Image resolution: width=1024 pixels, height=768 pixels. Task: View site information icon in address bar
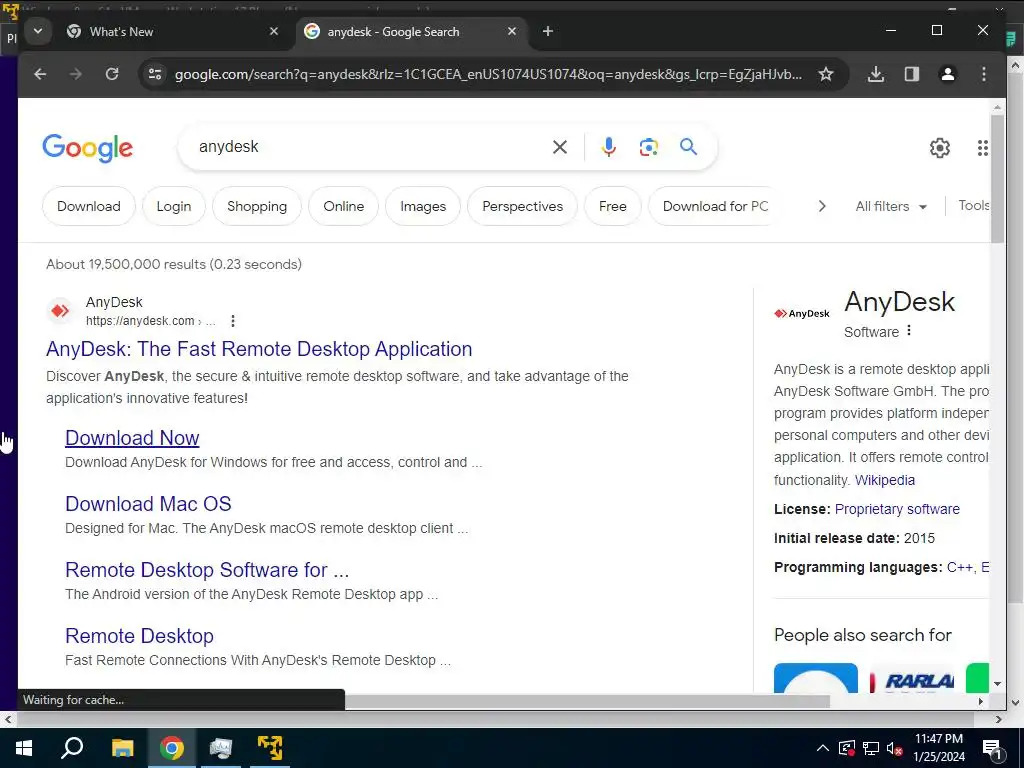[155, 74]
